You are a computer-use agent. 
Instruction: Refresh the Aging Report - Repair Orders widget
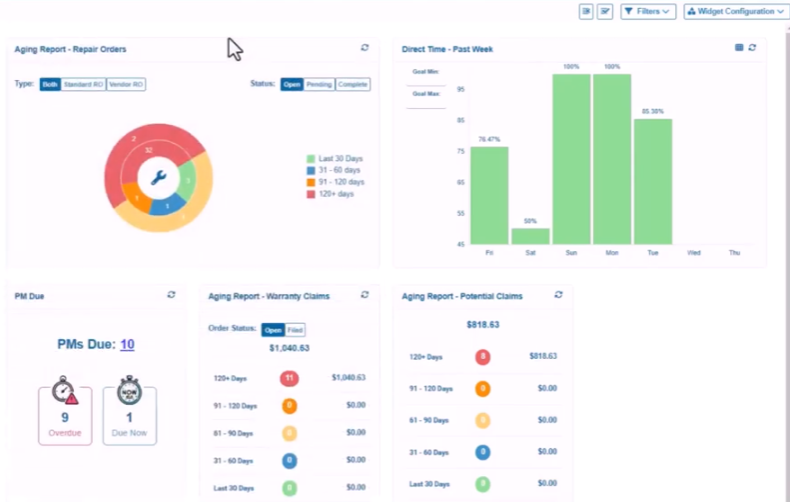click(x=365, y=48)
